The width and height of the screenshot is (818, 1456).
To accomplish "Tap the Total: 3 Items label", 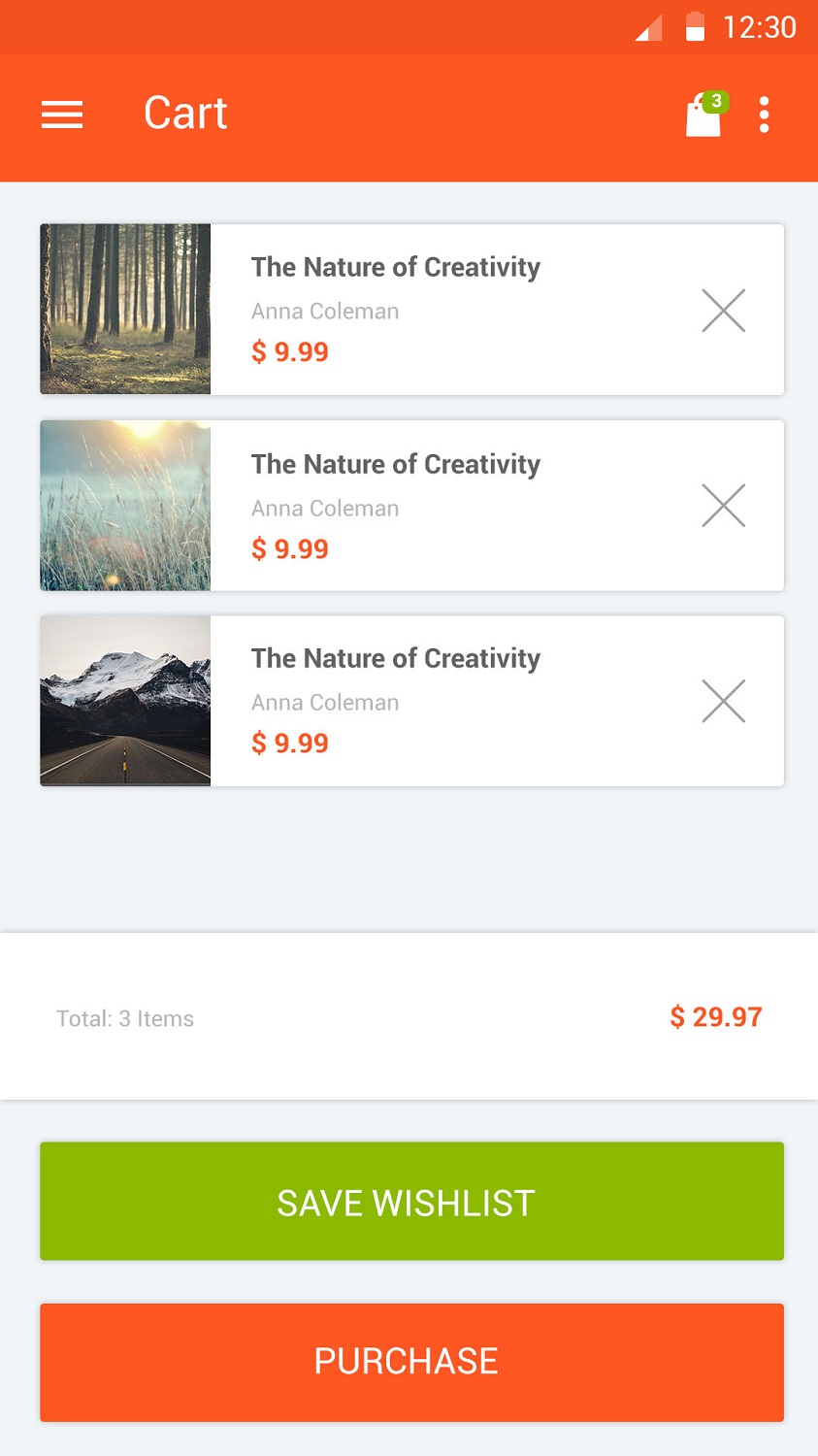I will (125, 1019).
